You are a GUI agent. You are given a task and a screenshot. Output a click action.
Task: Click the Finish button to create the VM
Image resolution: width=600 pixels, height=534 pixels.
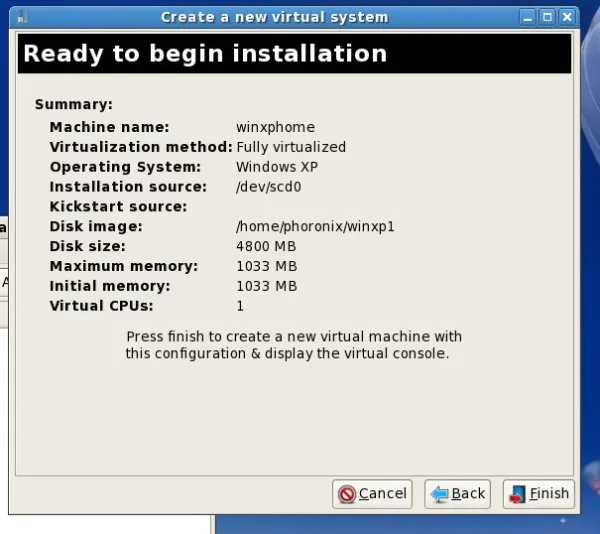[538, 493]
